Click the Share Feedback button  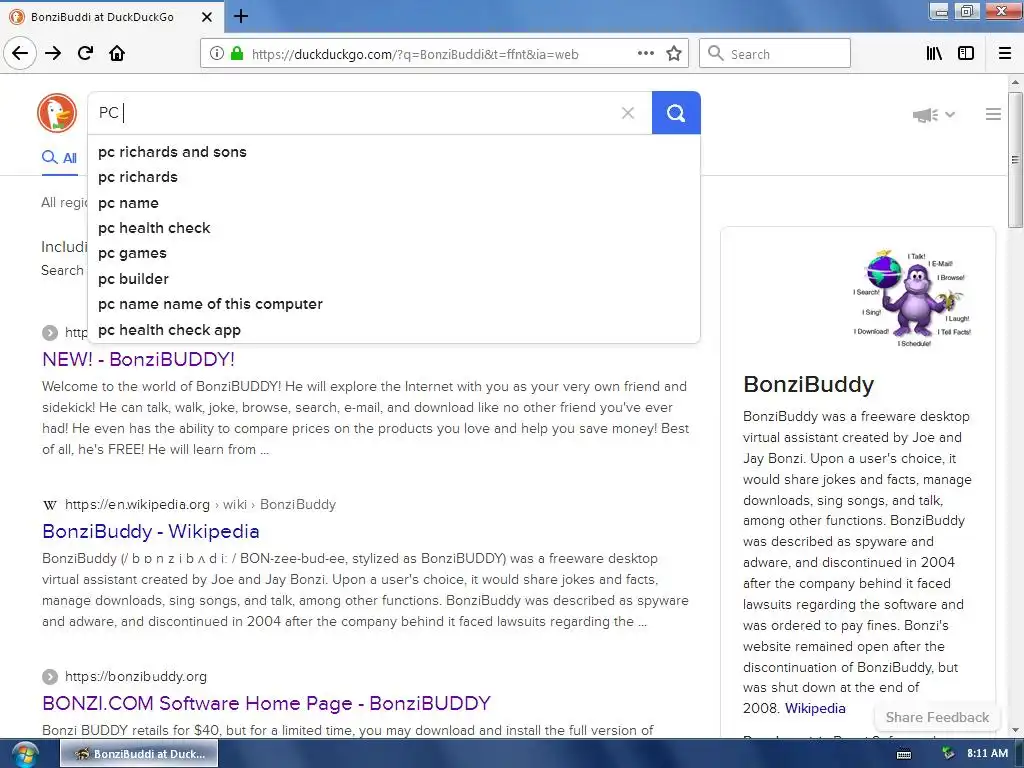tap(937, 717)
